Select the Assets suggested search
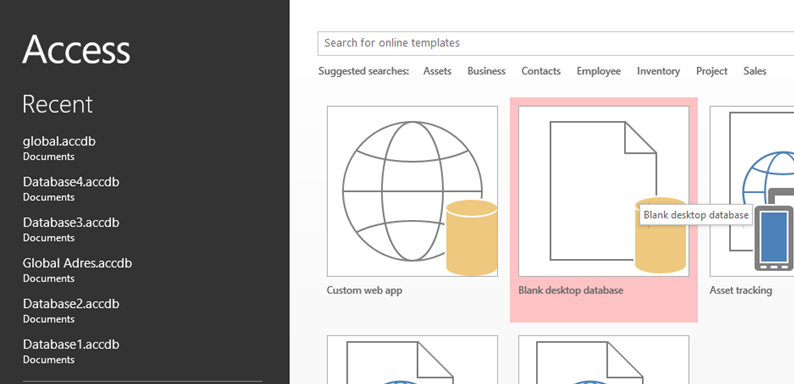The height and width of the screenshot is (384, 794). 437,71
